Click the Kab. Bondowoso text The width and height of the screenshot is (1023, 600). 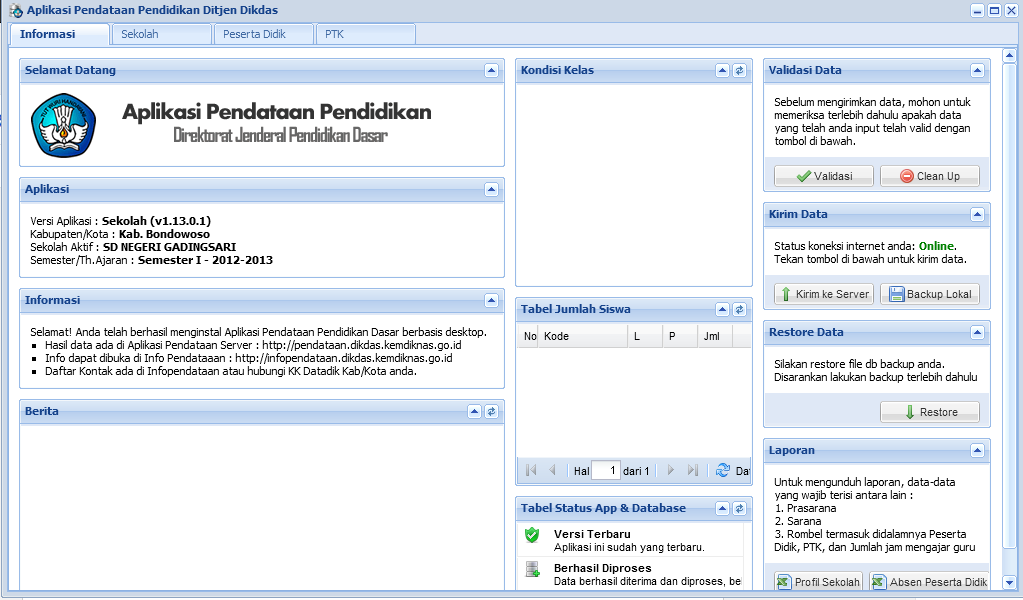pyautogui.click(x=164, y=234)
